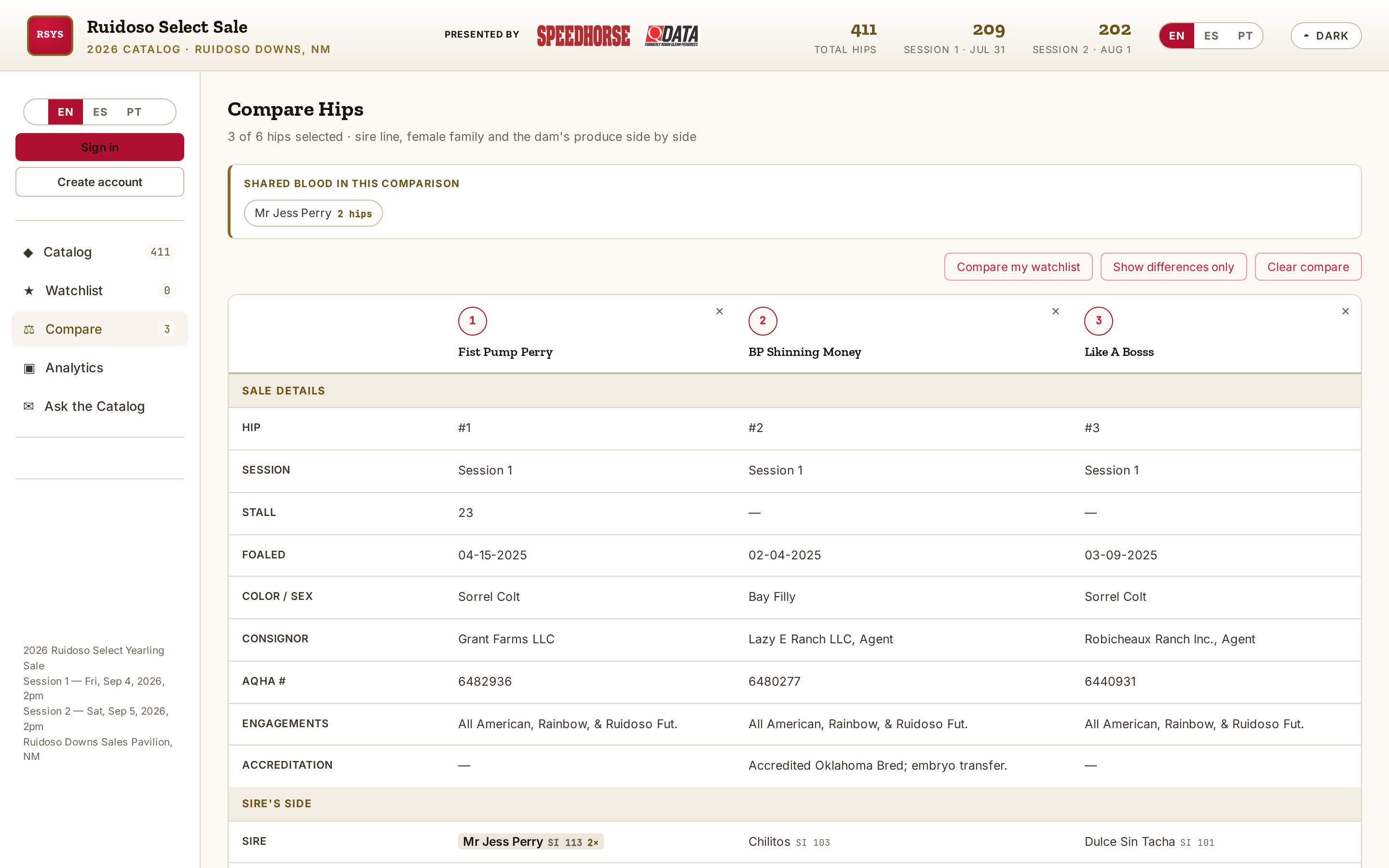The image size is (1389, 868).
Task: Click sire Dulce Sin Tacha cell
Action: pos(1149,841)
